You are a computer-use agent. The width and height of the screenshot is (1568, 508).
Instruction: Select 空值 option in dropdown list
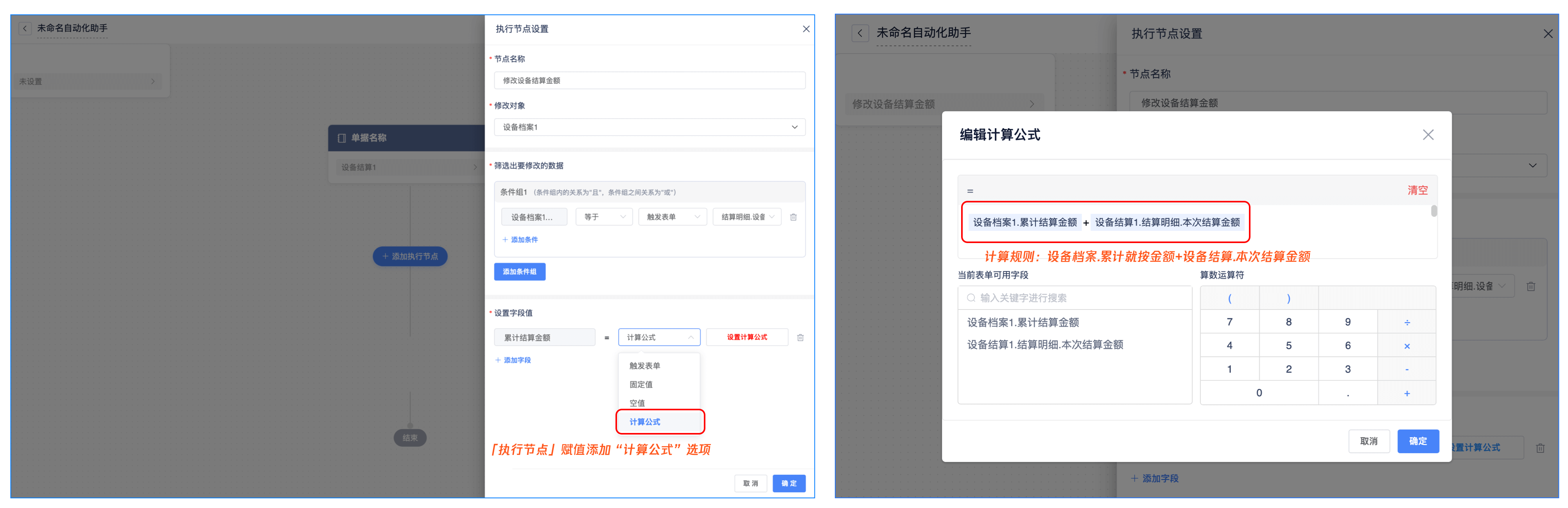pos(637,403)
